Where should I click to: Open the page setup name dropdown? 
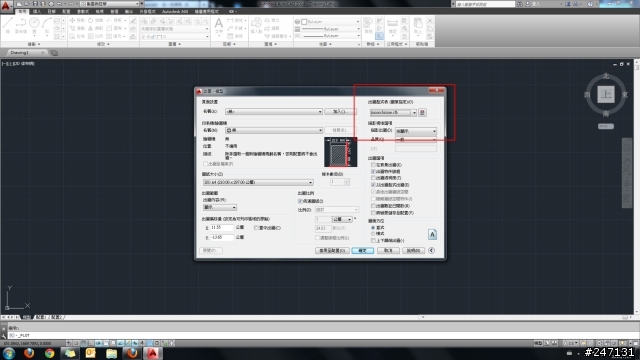[x=273, y=111]
